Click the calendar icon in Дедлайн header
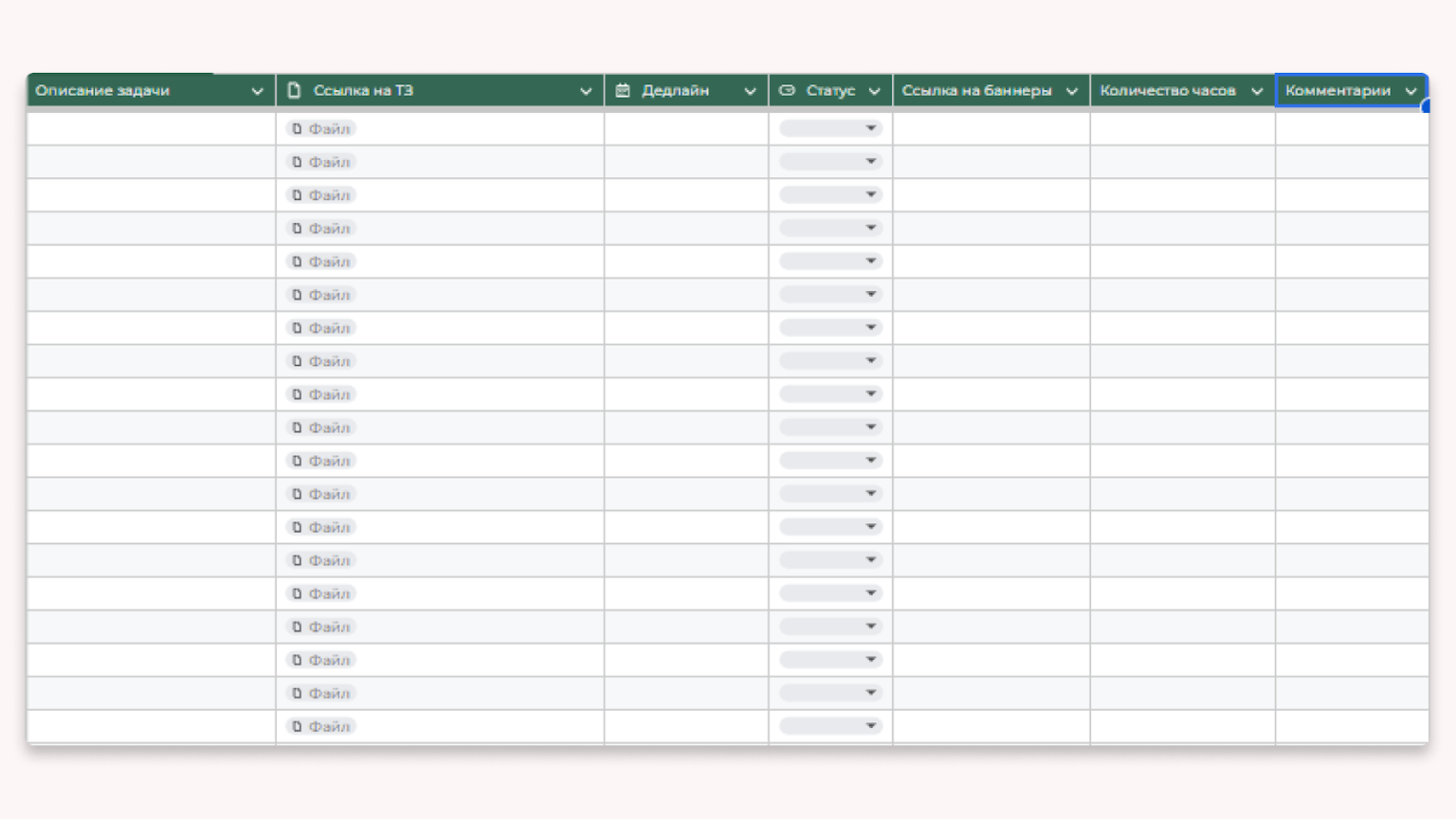The image size is (1456, 819). click(623, 90)
